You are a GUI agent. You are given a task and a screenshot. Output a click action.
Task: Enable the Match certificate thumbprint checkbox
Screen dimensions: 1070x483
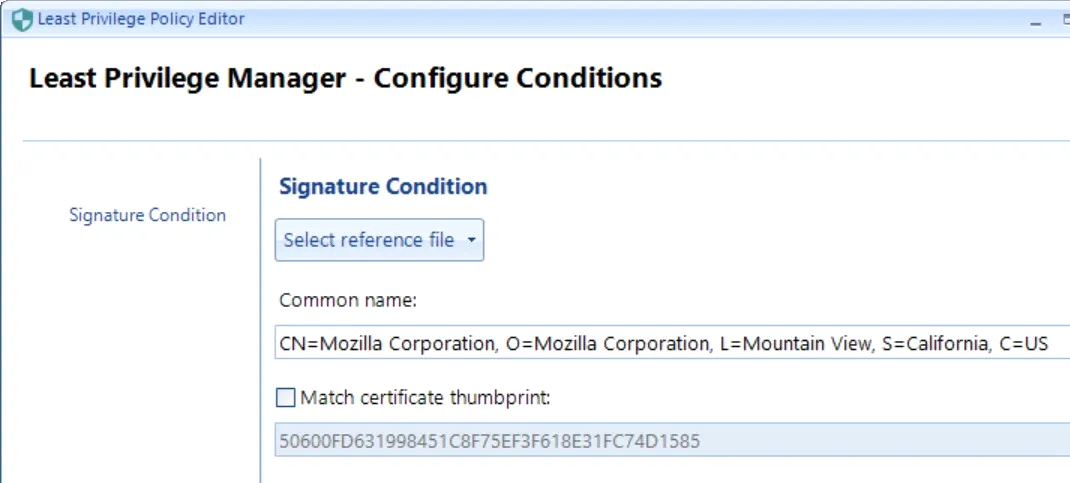[286, 398]
